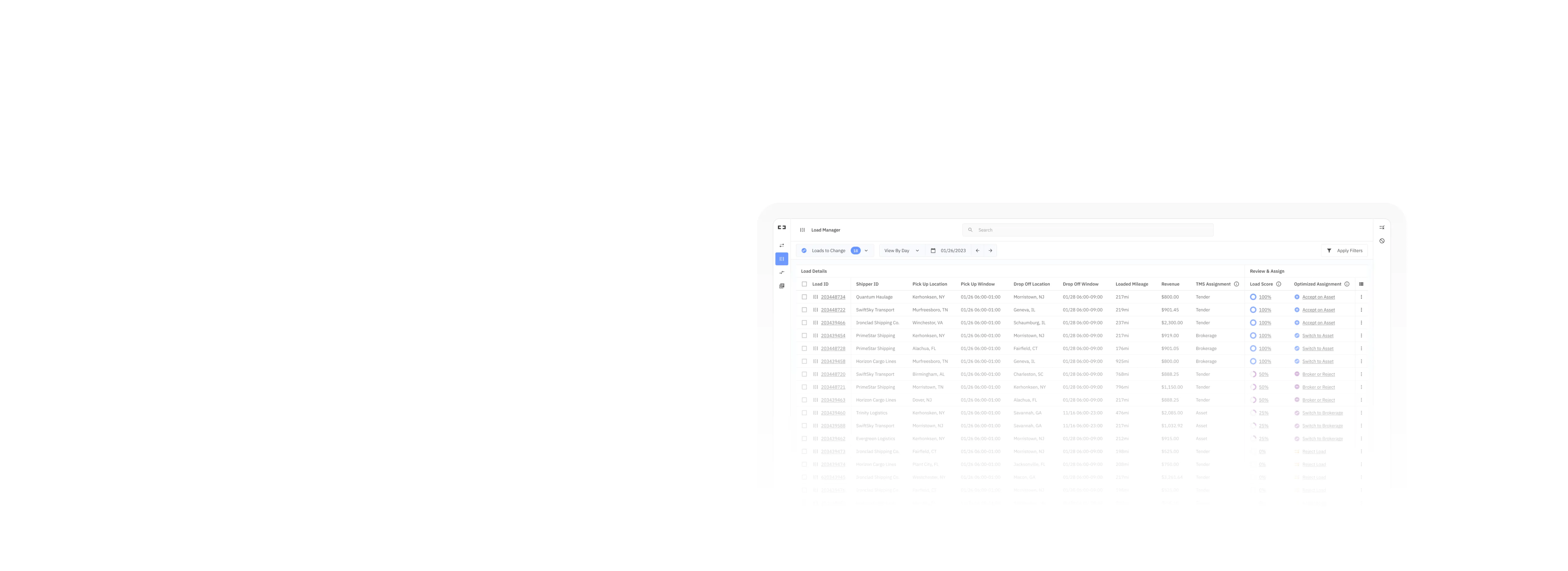Tick checkbox for load 203439454
Image resolution: width=1568 pixels, height=571 pixels.
pos(804,335)
